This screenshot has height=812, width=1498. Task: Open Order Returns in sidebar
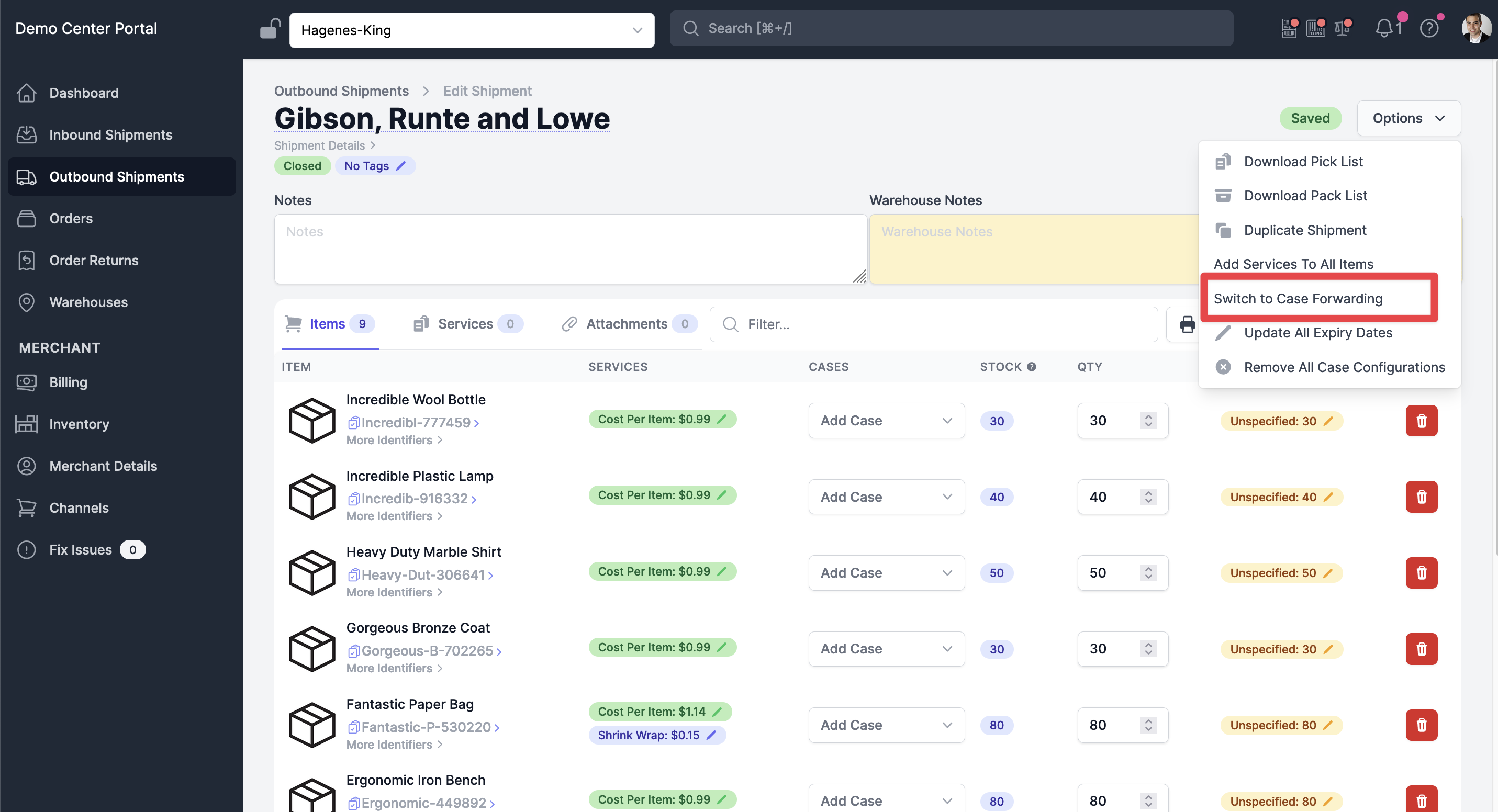(122, 261)
